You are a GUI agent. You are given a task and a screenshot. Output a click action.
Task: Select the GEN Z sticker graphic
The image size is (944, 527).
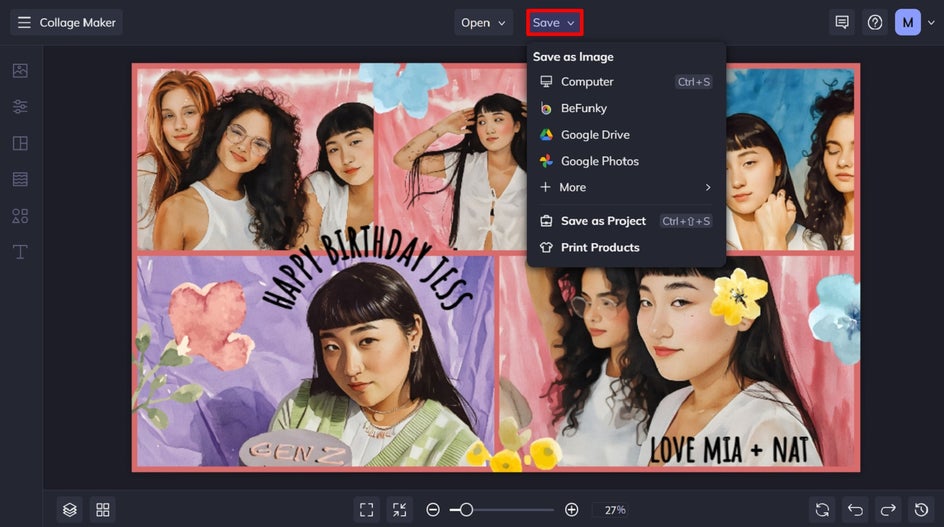click(294, 449)
